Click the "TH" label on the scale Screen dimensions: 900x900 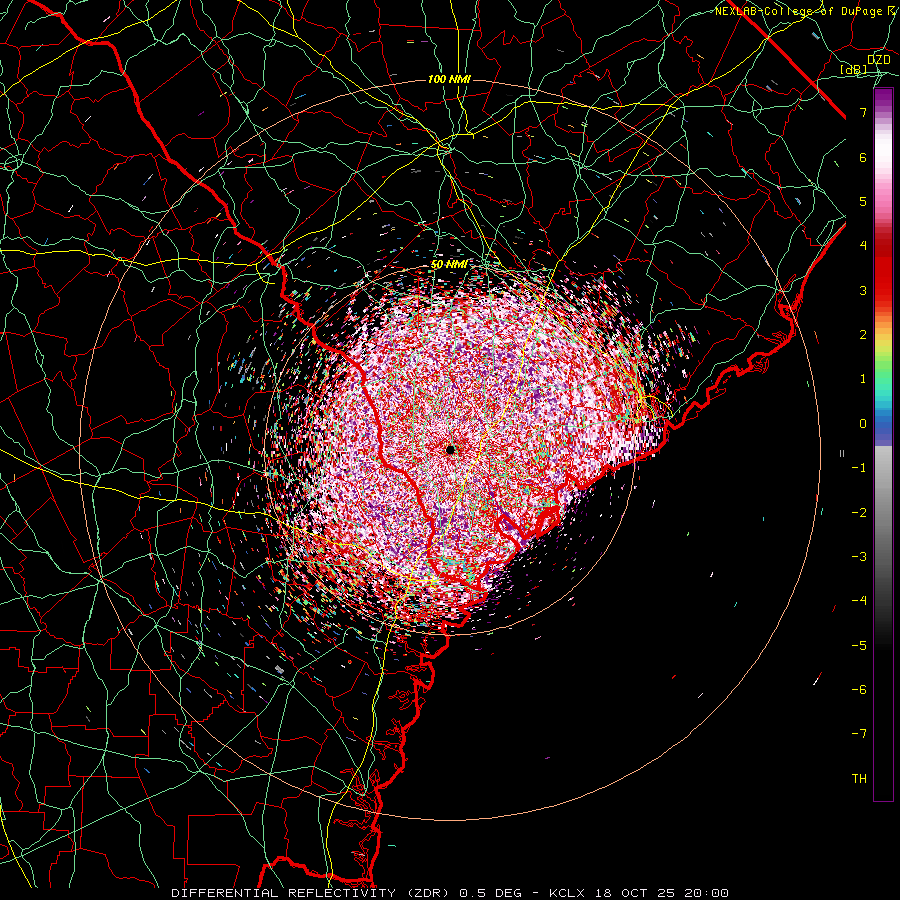click(x=859, y=778)
